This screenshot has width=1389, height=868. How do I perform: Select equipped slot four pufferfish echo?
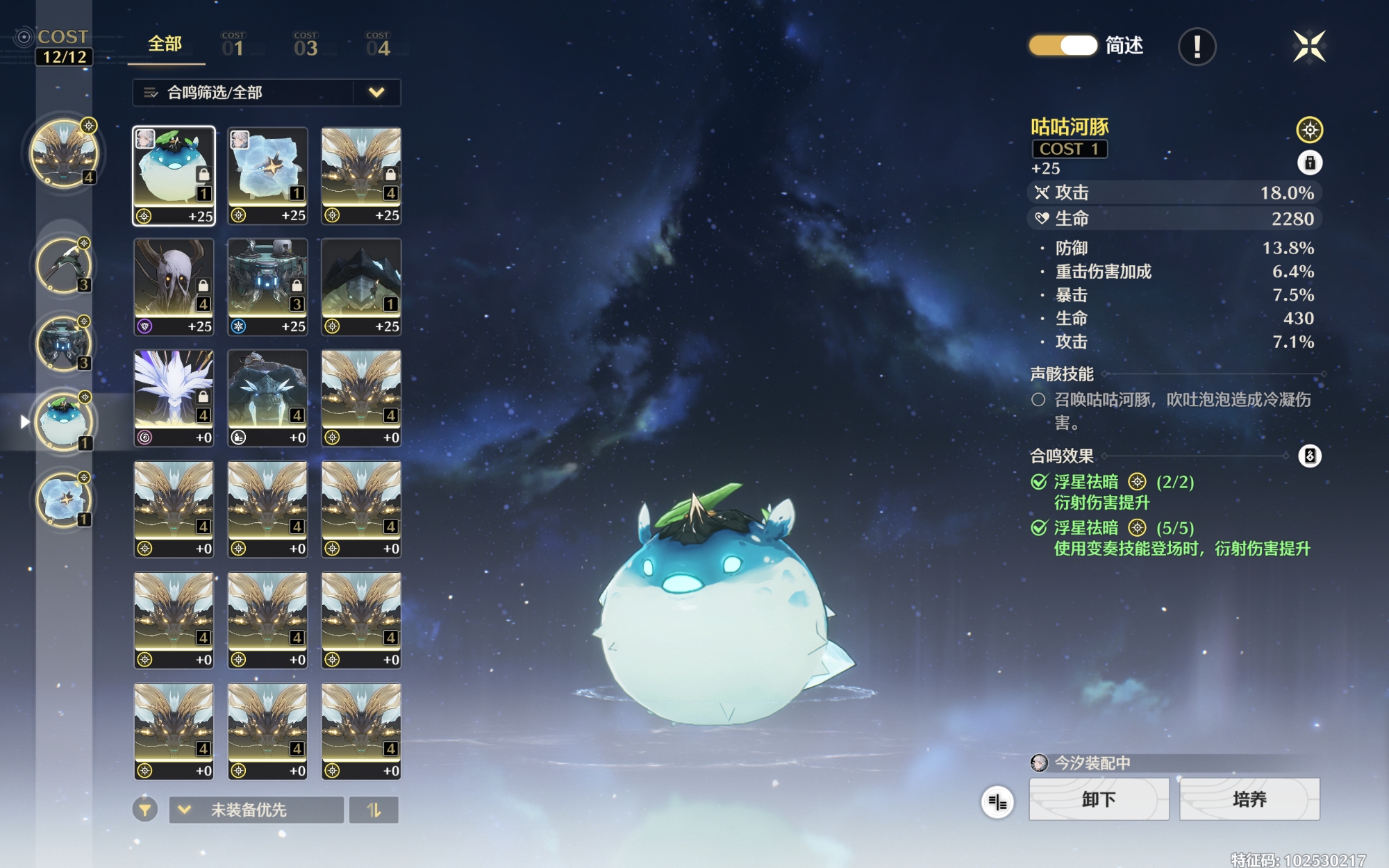tap(64, 422)
